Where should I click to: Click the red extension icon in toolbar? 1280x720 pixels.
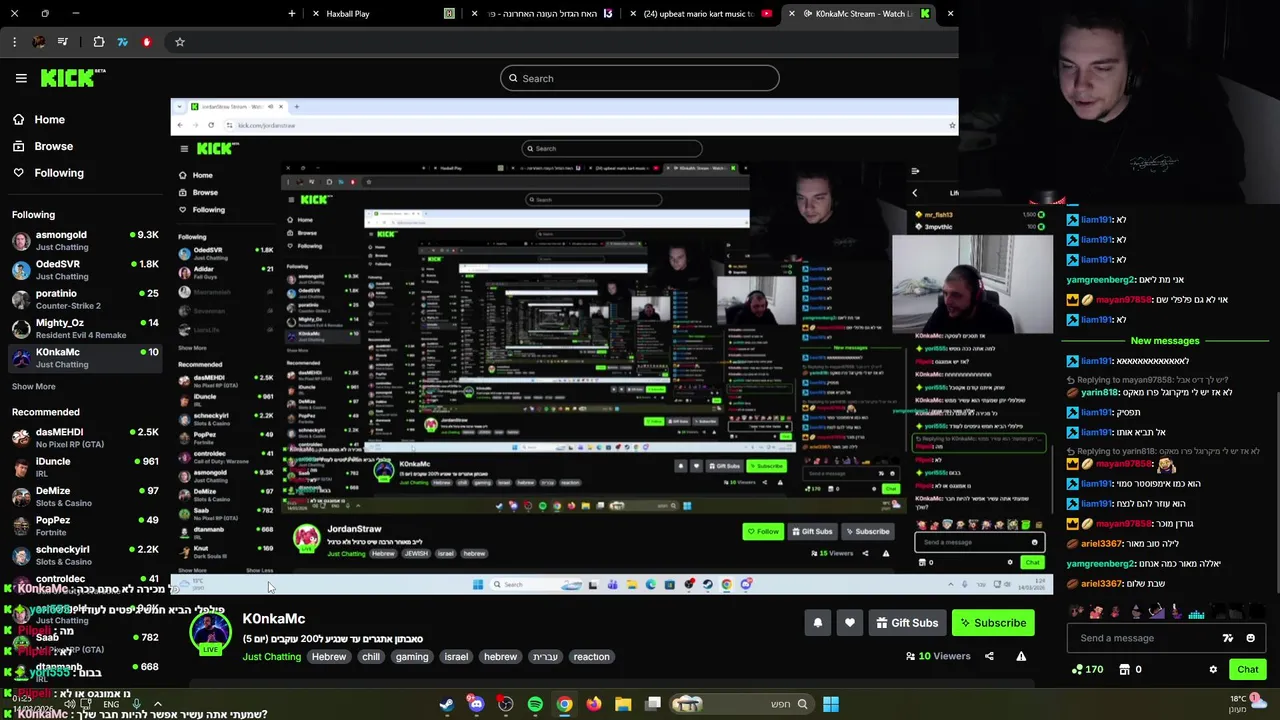147,42
